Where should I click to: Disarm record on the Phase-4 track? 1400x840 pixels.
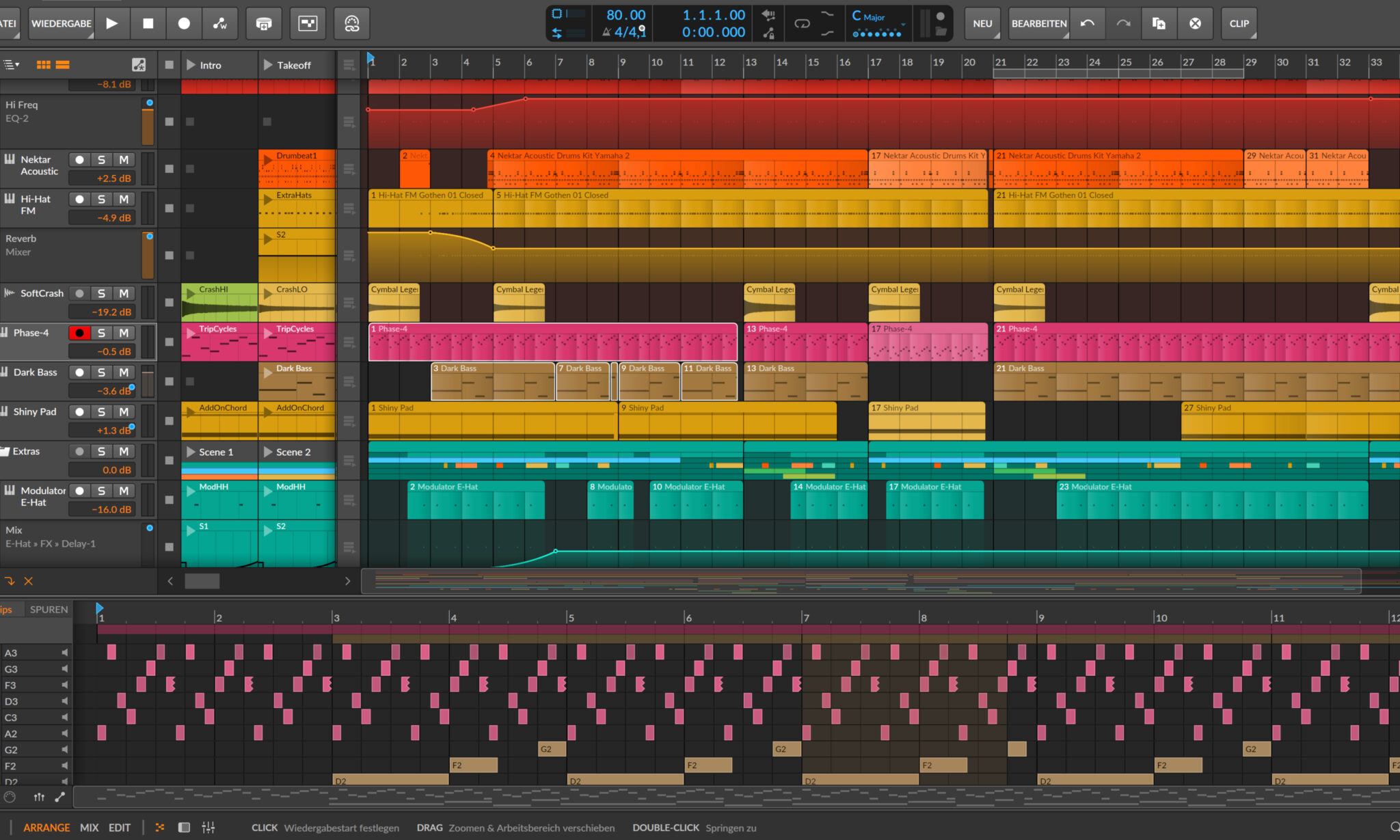pos(79,333)
